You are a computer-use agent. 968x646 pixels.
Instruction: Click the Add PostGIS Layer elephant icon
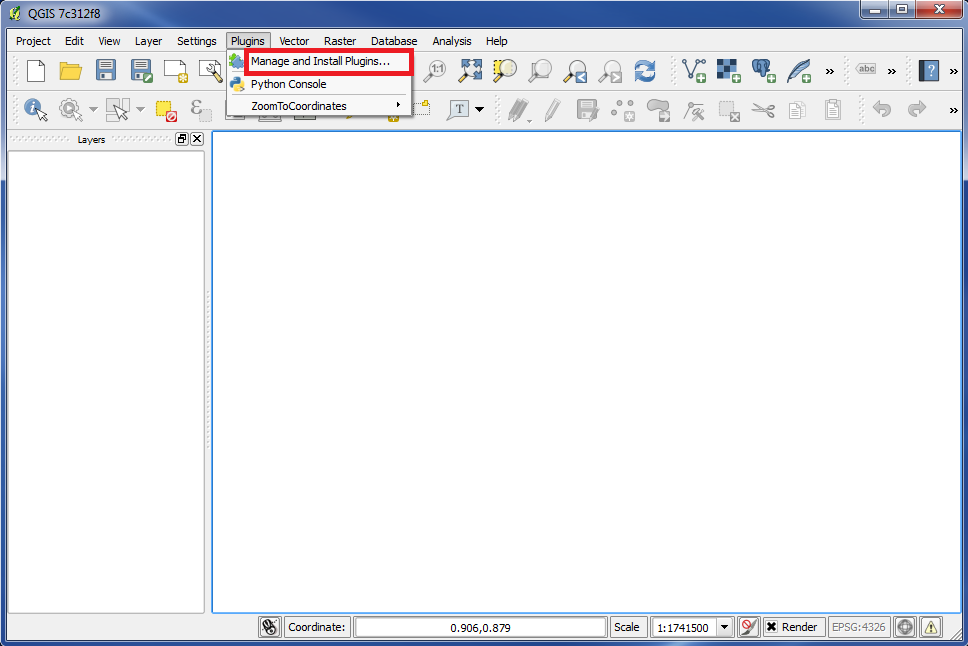click(x=764, y=71)
